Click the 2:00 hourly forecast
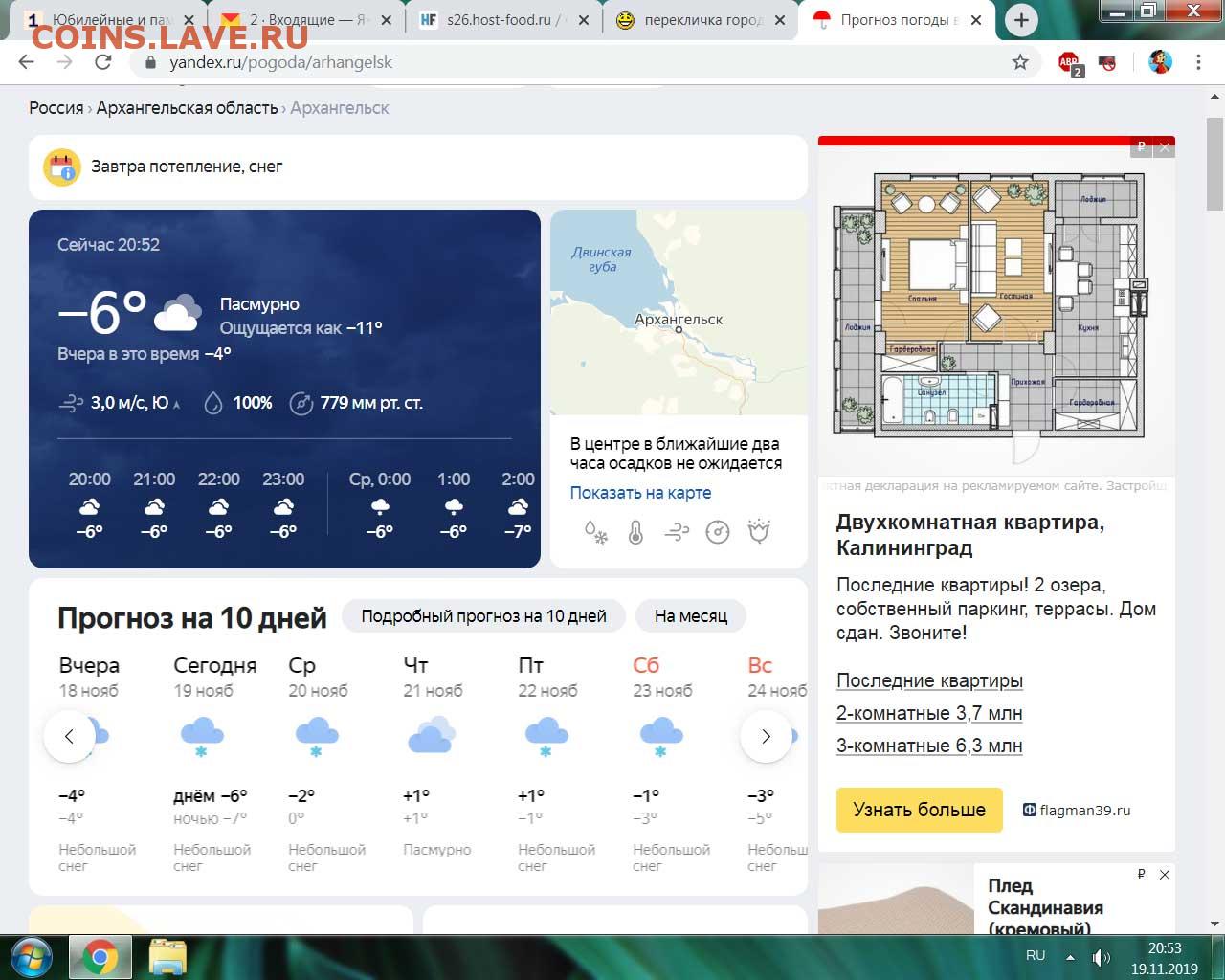1225x980 pixels. 518,505
